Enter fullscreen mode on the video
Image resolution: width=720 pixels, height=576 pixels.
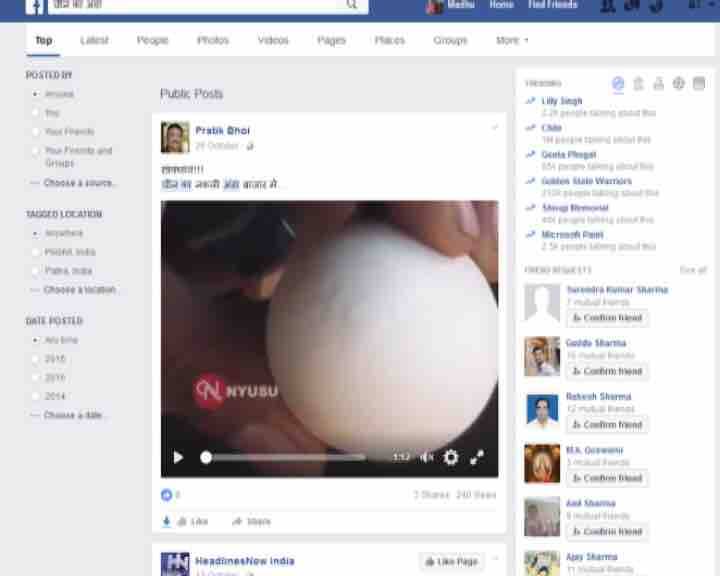click(x=477, y=457)
